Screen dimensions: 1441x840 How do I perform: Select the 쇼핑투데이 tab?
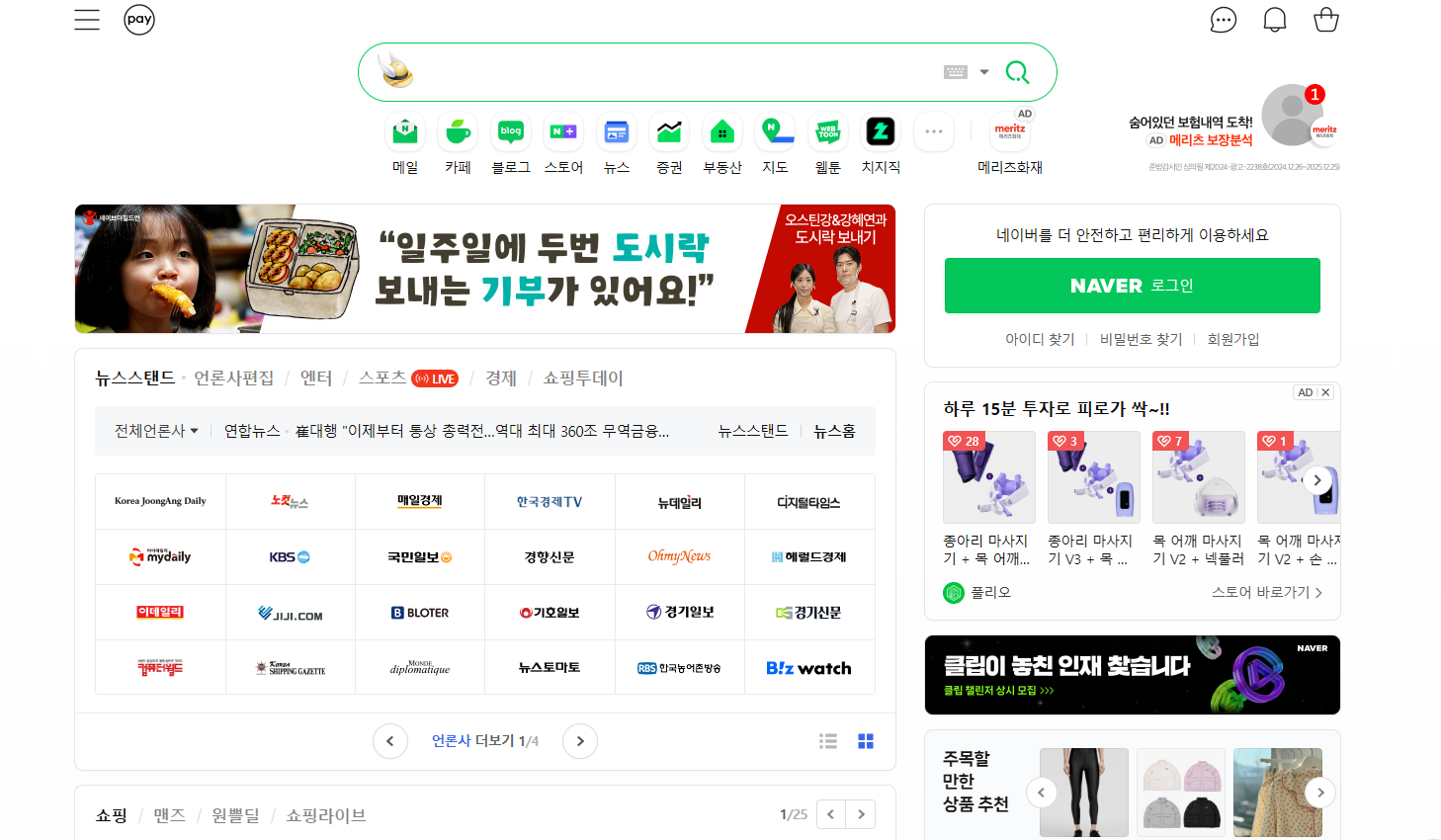tap(583, 378)
